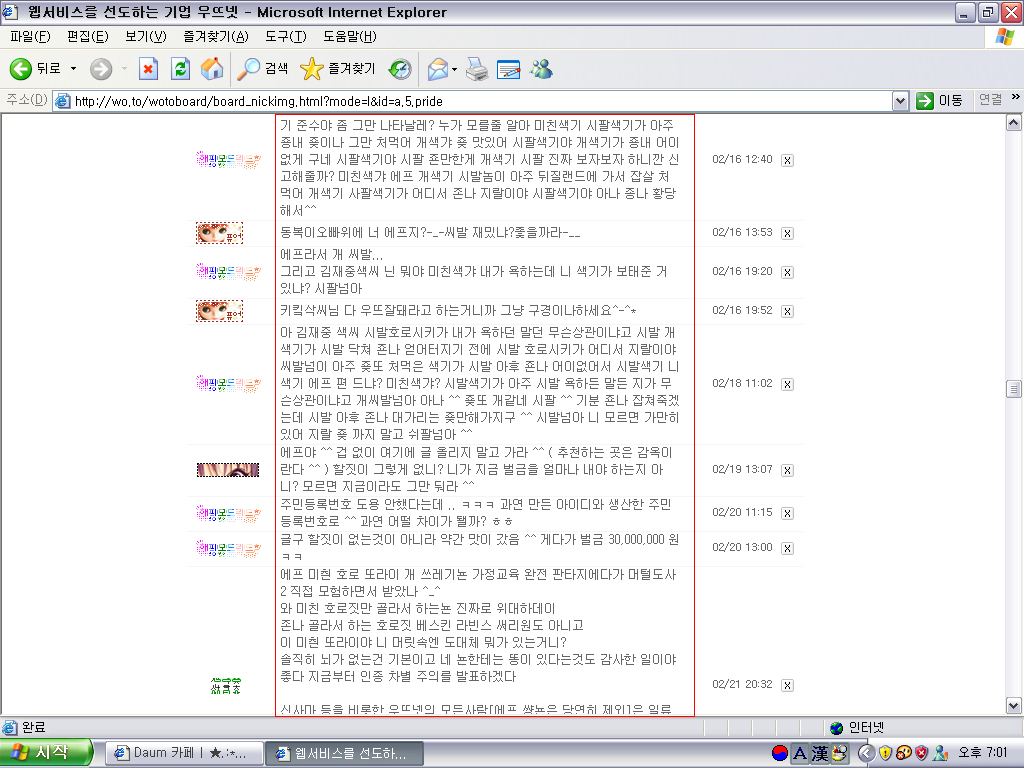1024x768 pixels.
Task: Open the Favorites (즐겨찾기) toolbar button
Action: coord(338,69)
